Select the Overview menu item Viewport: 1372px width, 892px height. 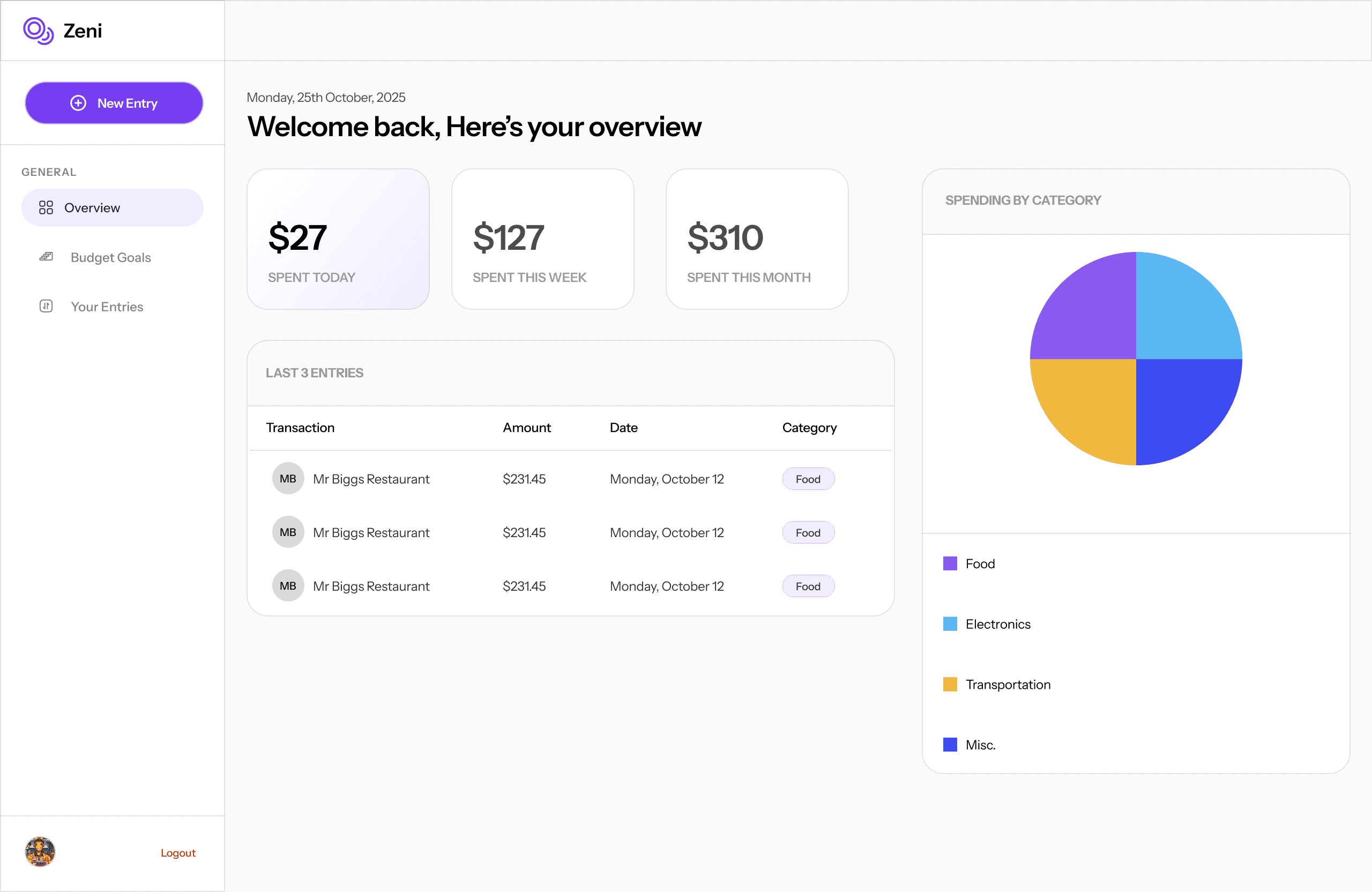pos(113,207)
